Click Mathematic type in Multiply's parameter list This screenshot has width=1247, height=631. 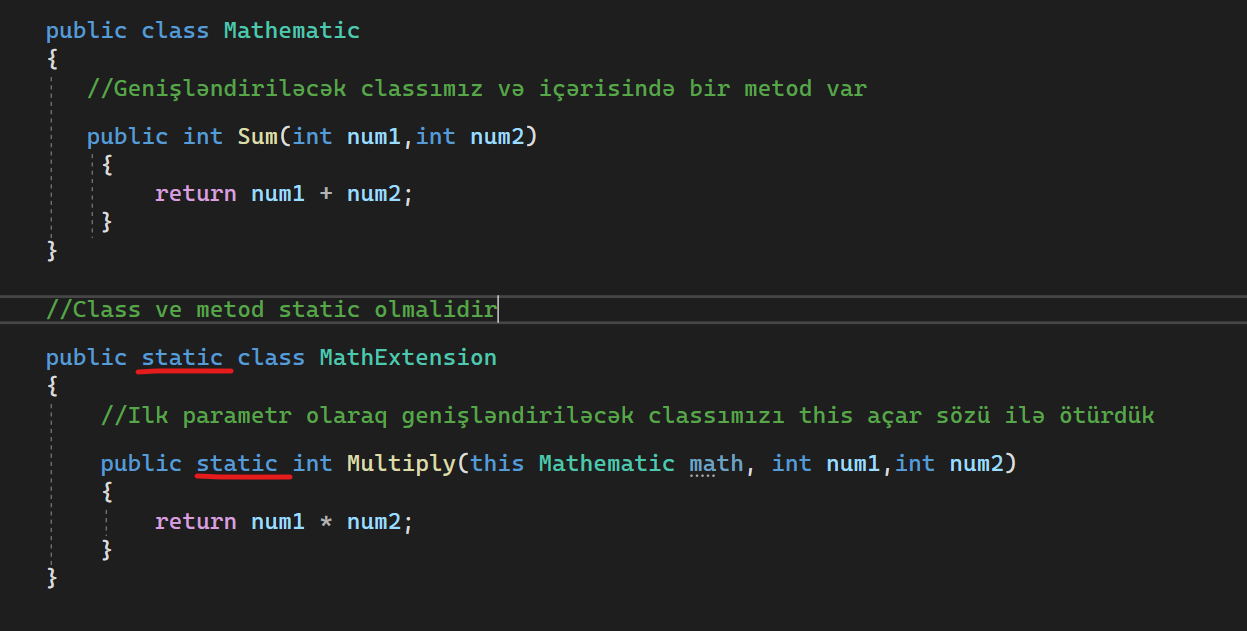click(x=607, y=463)
